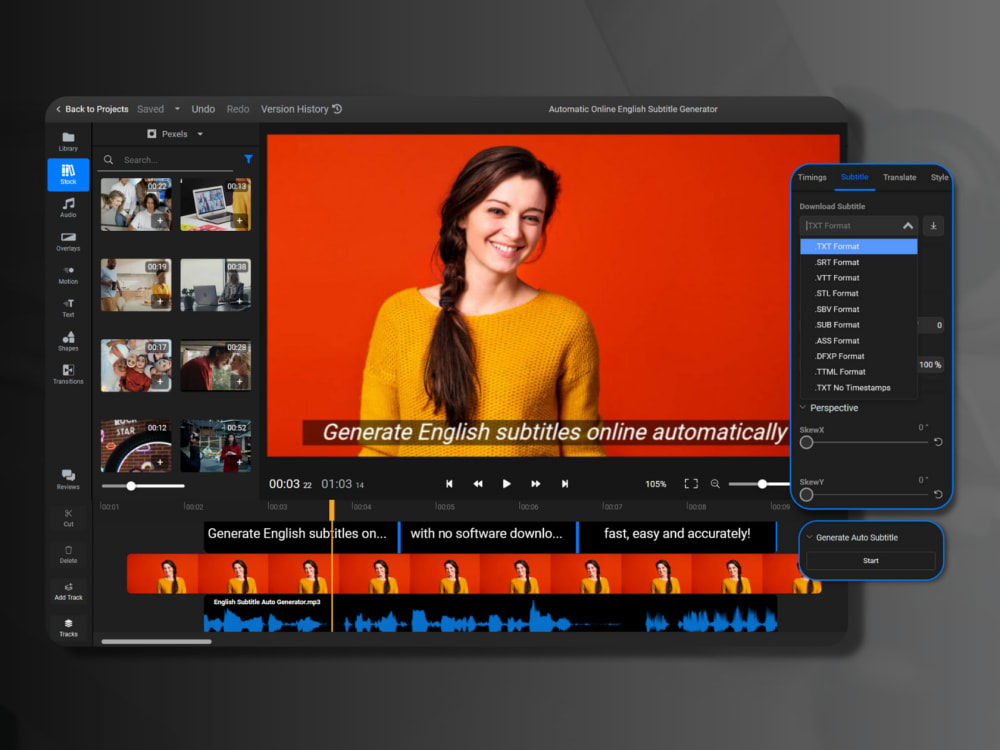Click the SkewY slider handle

click(806, 495)
